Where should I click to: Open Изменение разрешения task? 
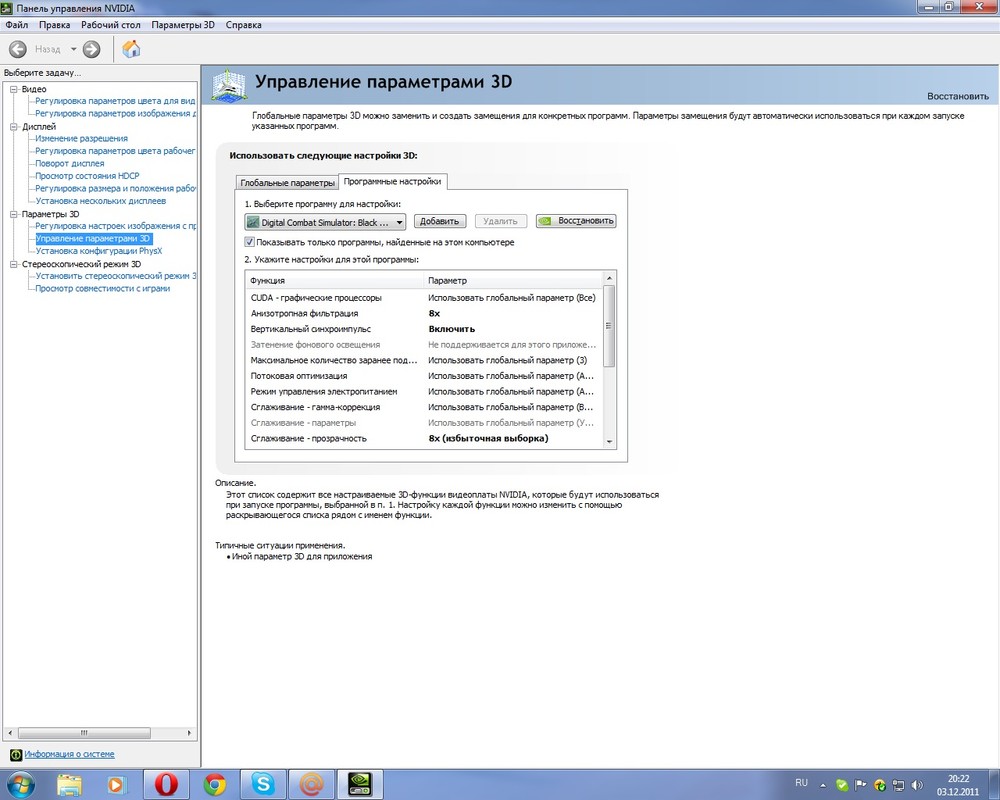pos(82,138)
